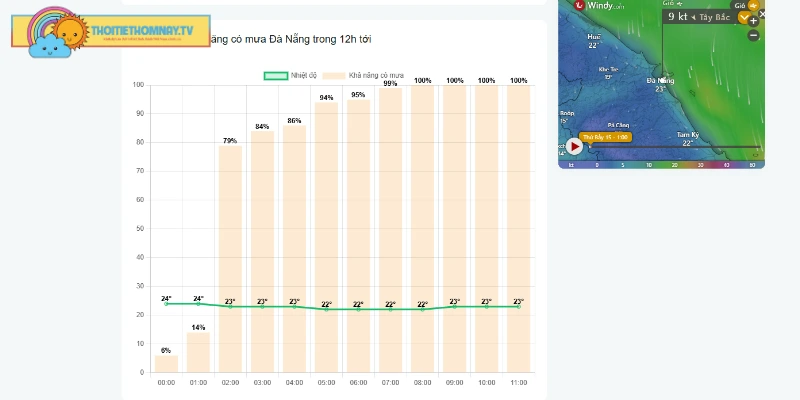Click the 79% rain bar at 02:00
Viewport: 800px width, 400px height.
coord(230,259)
